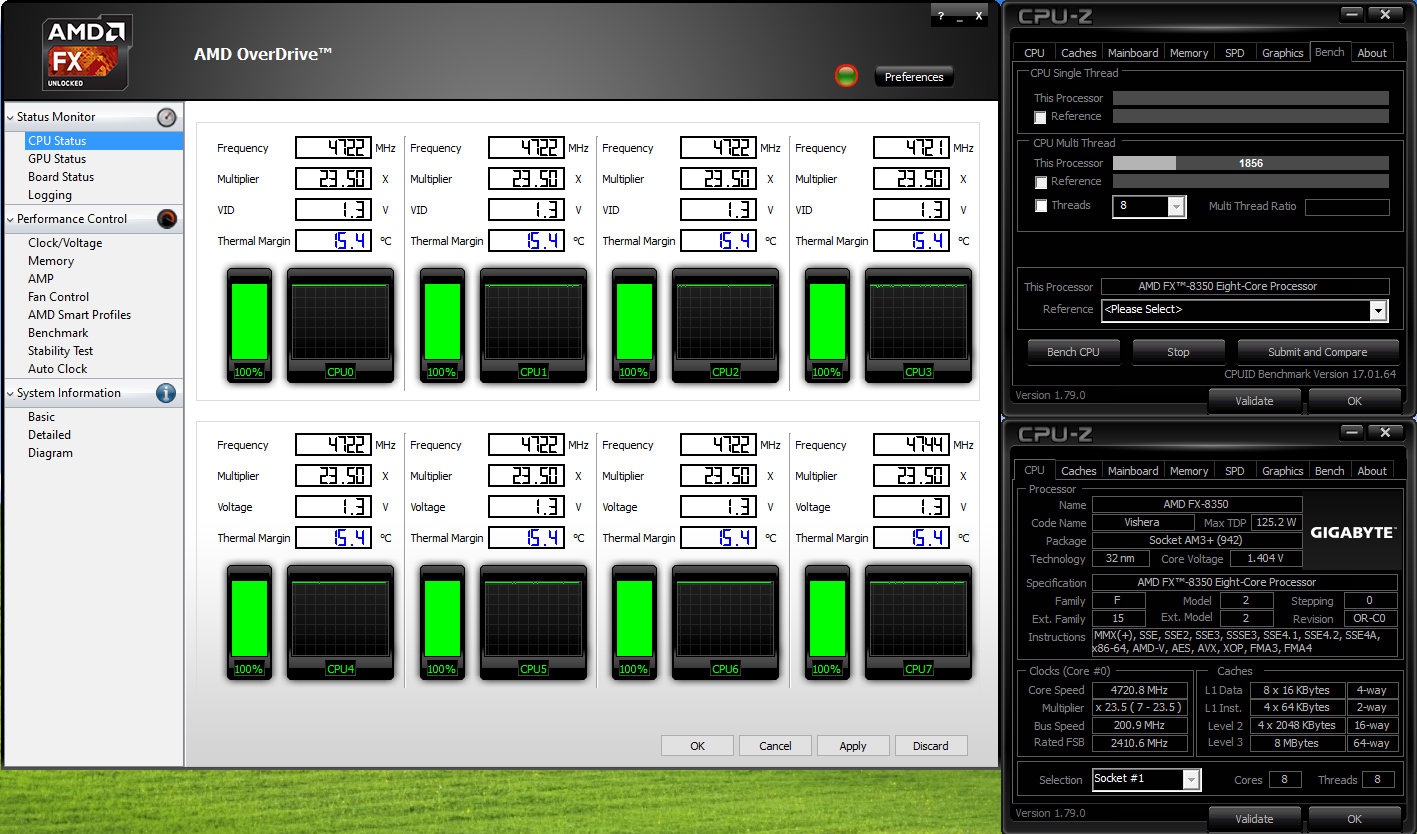Click the System Information blue info icon
This screenshot has width=1417, height=834.
[x=166, y=393]
